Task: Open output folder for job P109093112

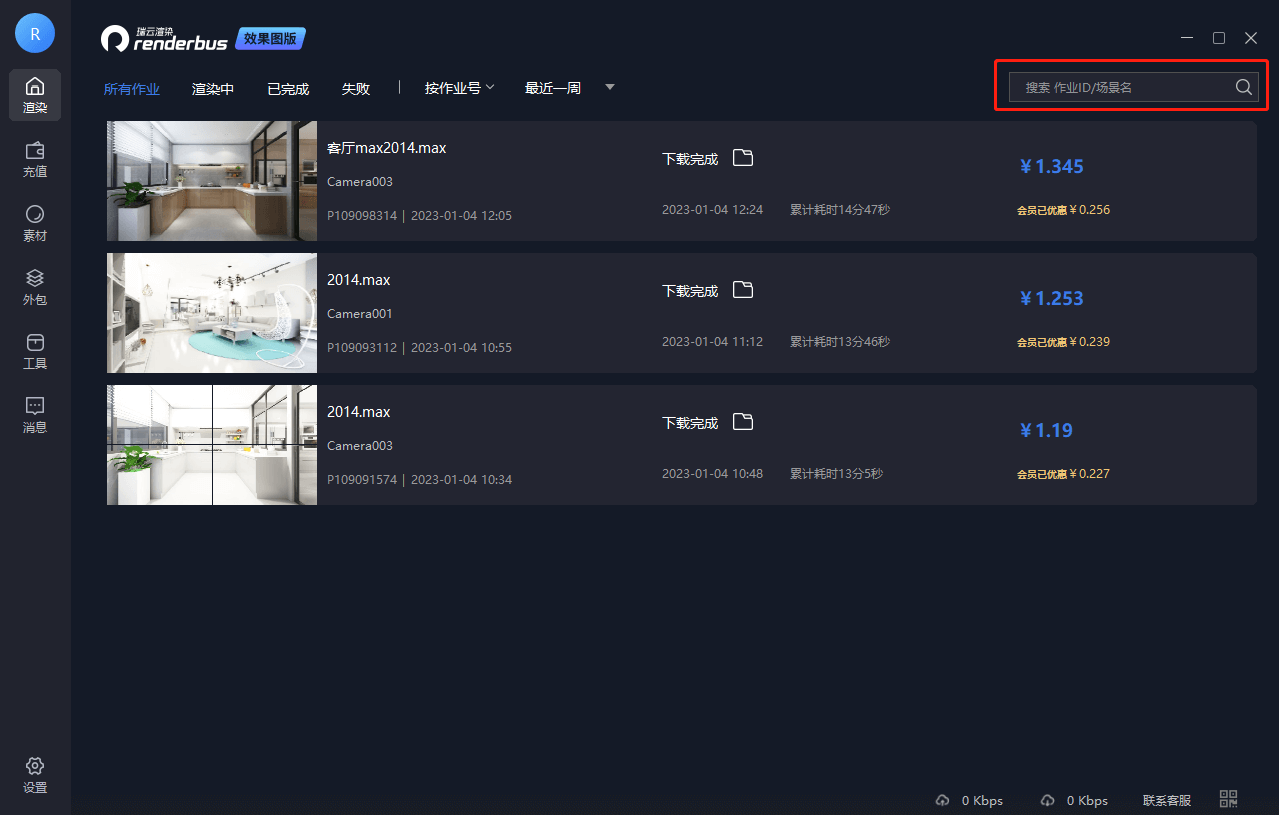Action: click(742, 290)
